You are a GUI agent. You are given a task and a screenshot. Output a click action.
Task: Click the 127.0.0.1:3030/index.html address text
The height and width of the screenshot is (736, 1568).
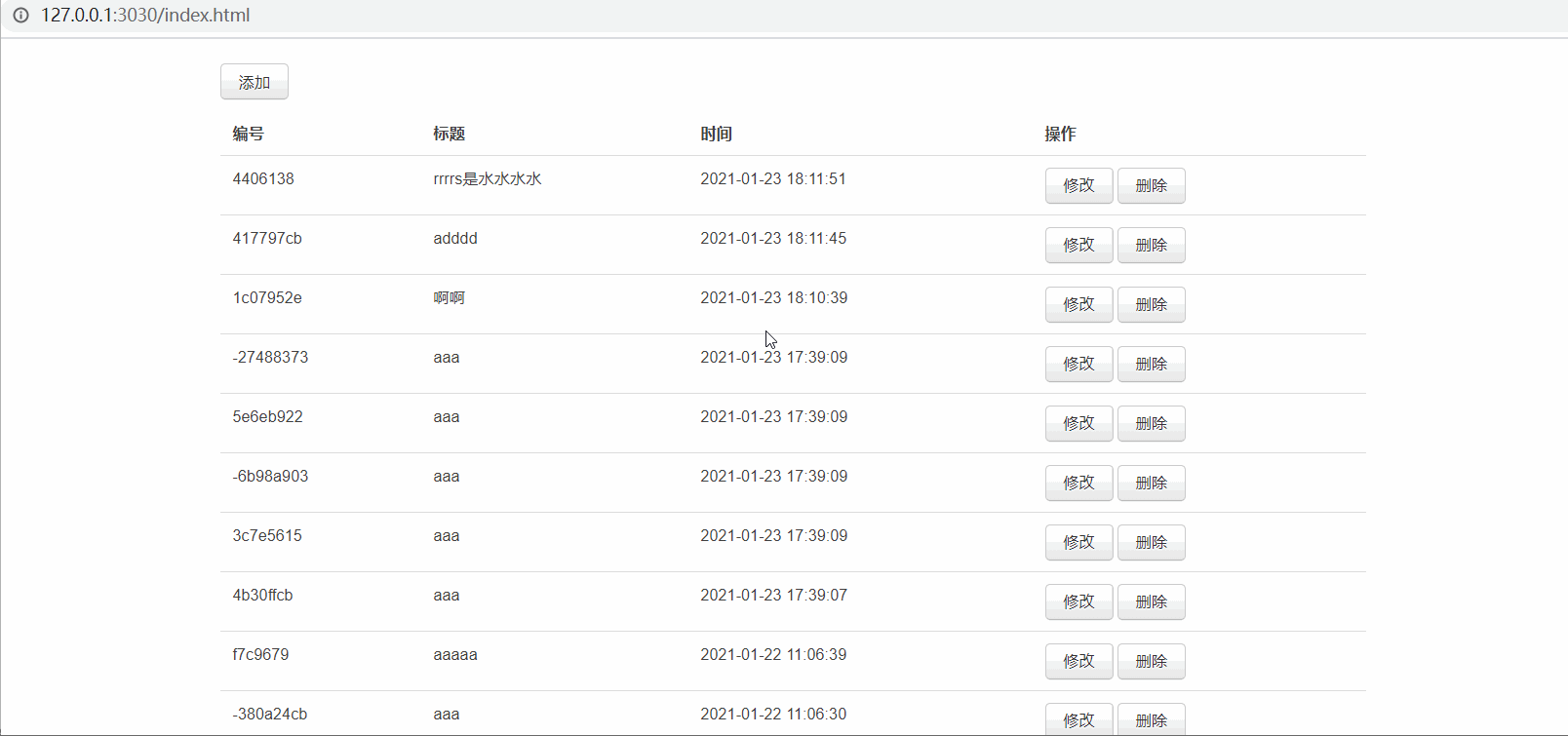145,16
